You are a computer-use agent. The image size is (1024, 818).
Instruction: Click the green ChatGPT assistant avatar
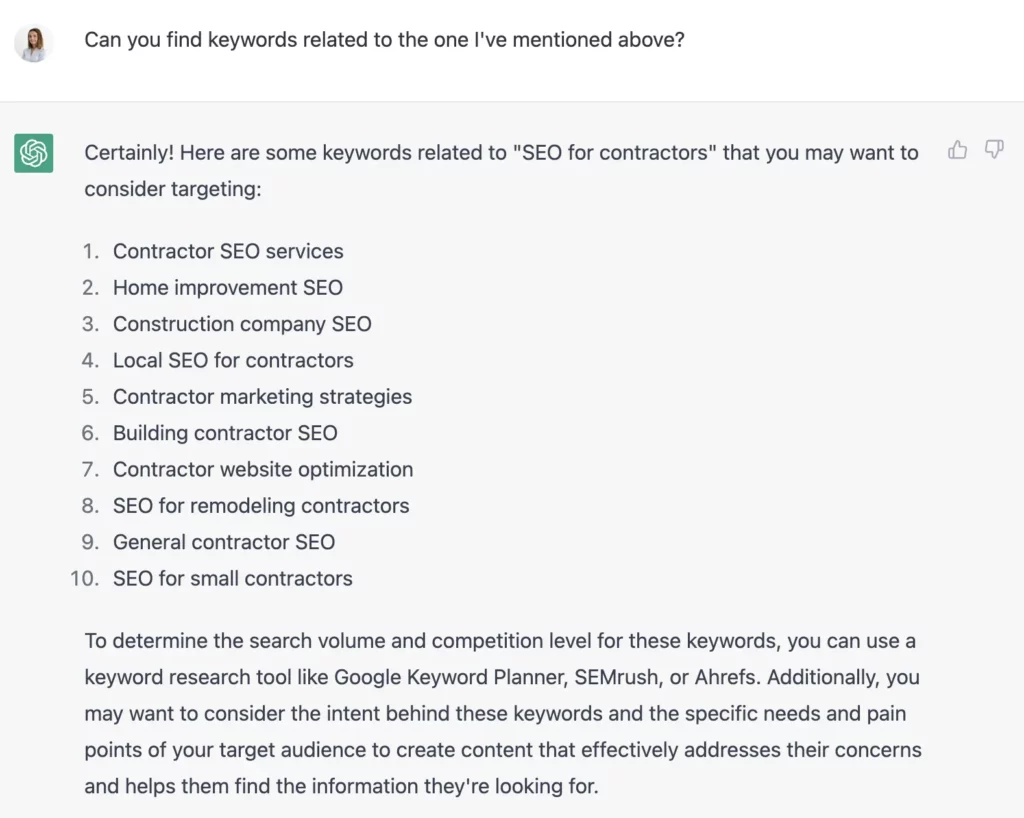point(33,153)
